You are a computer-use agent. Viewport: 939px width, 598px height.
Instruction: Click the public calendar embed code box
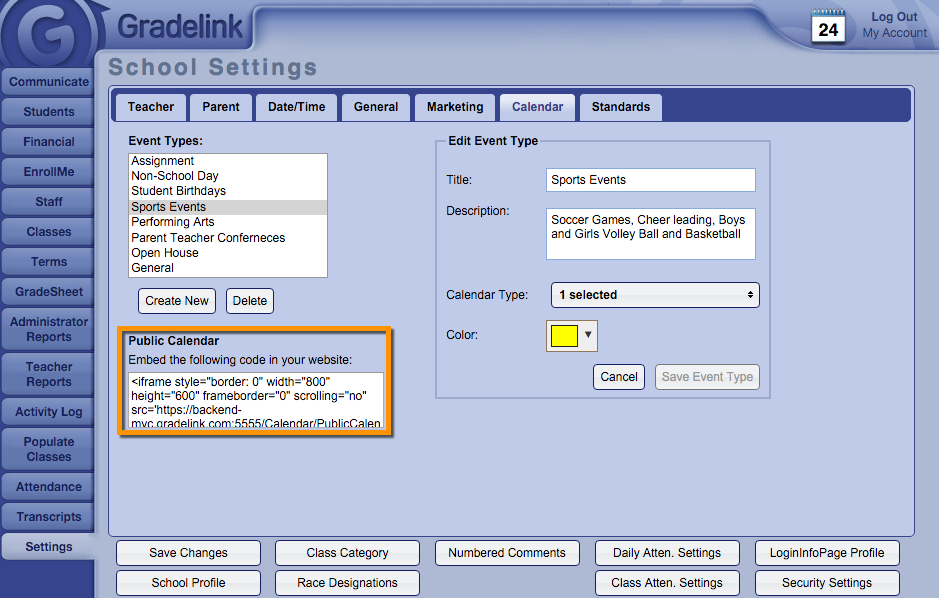[256, 400]
